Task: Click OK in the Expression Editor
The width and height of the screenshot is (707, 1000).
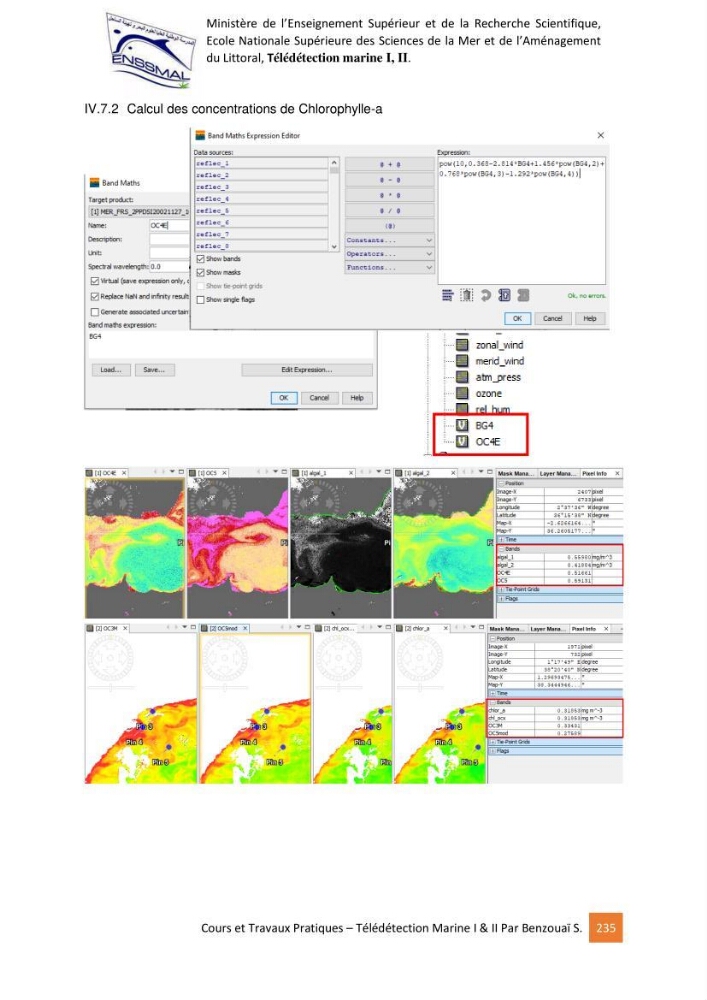Action: pos(517,318)
